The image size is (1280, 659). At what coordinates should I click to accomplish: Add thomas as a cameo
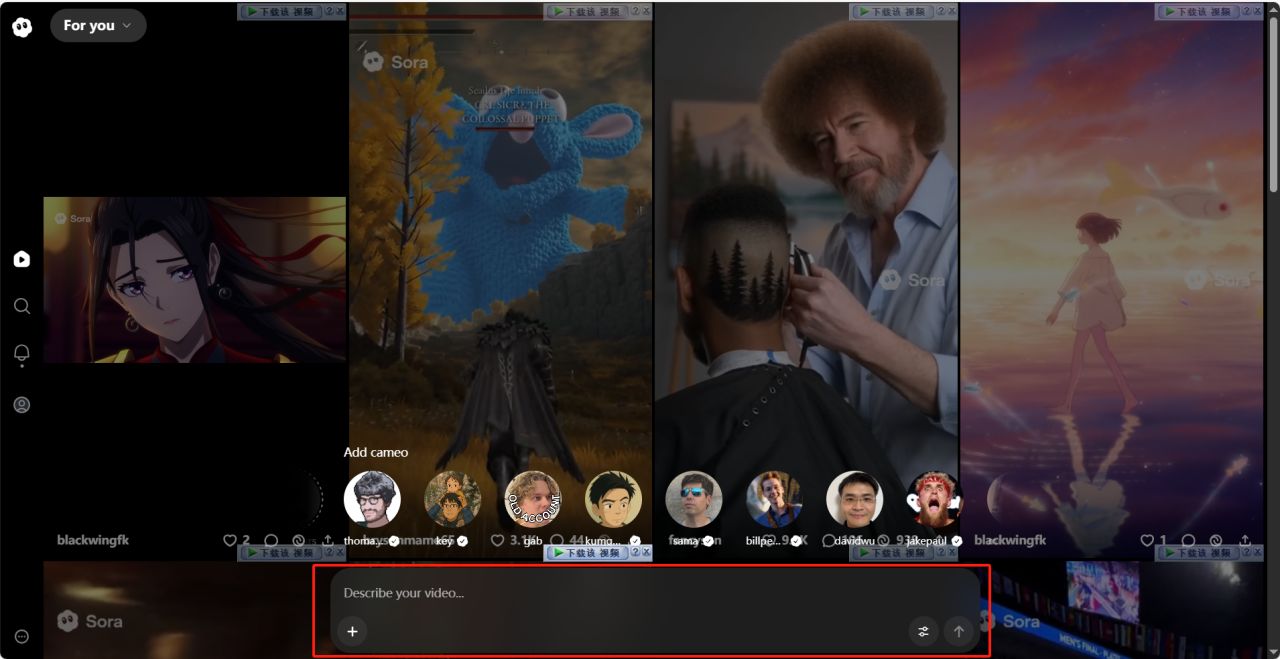372,499
